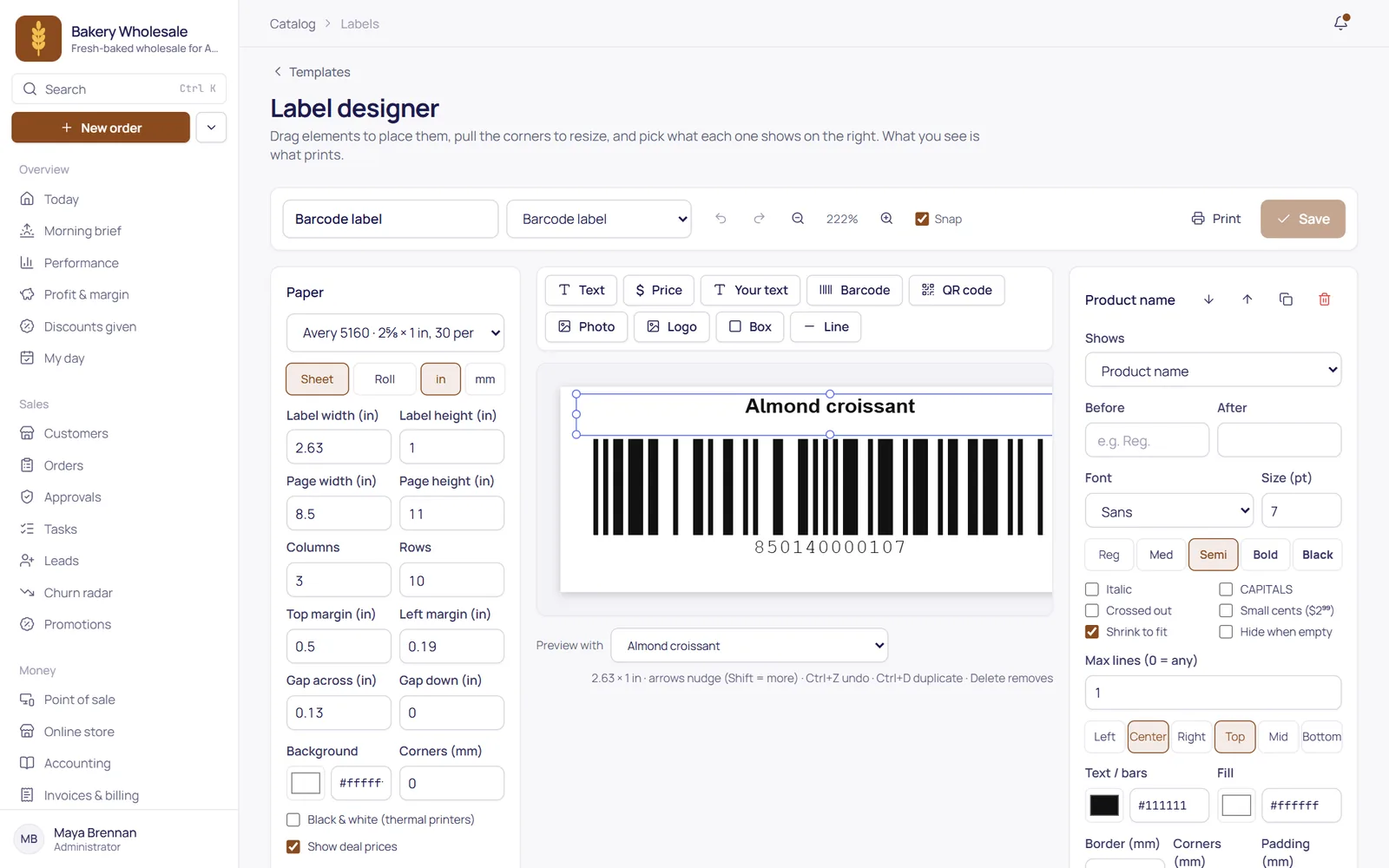Save the label design
The width and height of the screenshot is (1389, 868).
tap(1303, 219)
